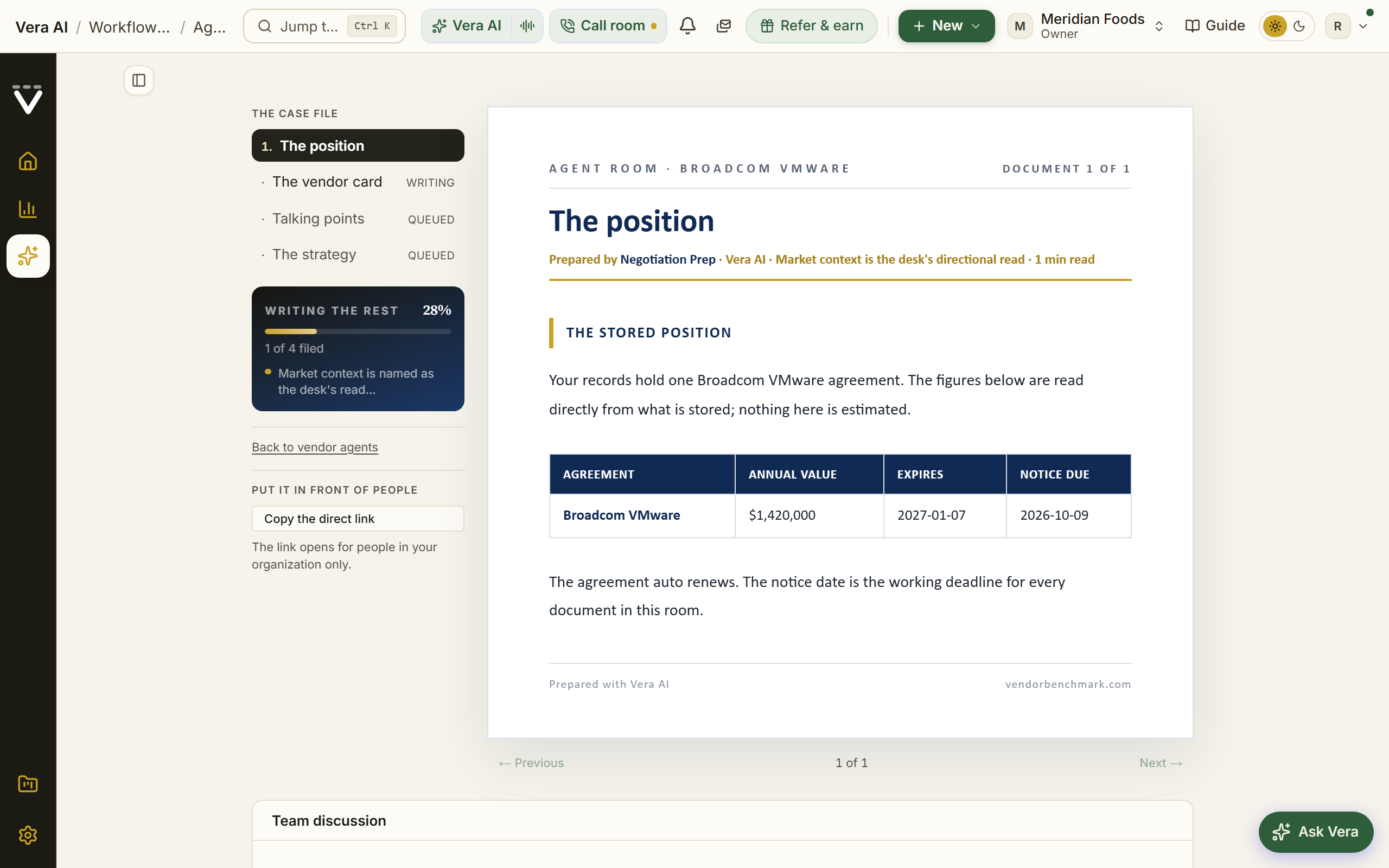Click the 'Document 1 of 1' label

point(1066,169)
